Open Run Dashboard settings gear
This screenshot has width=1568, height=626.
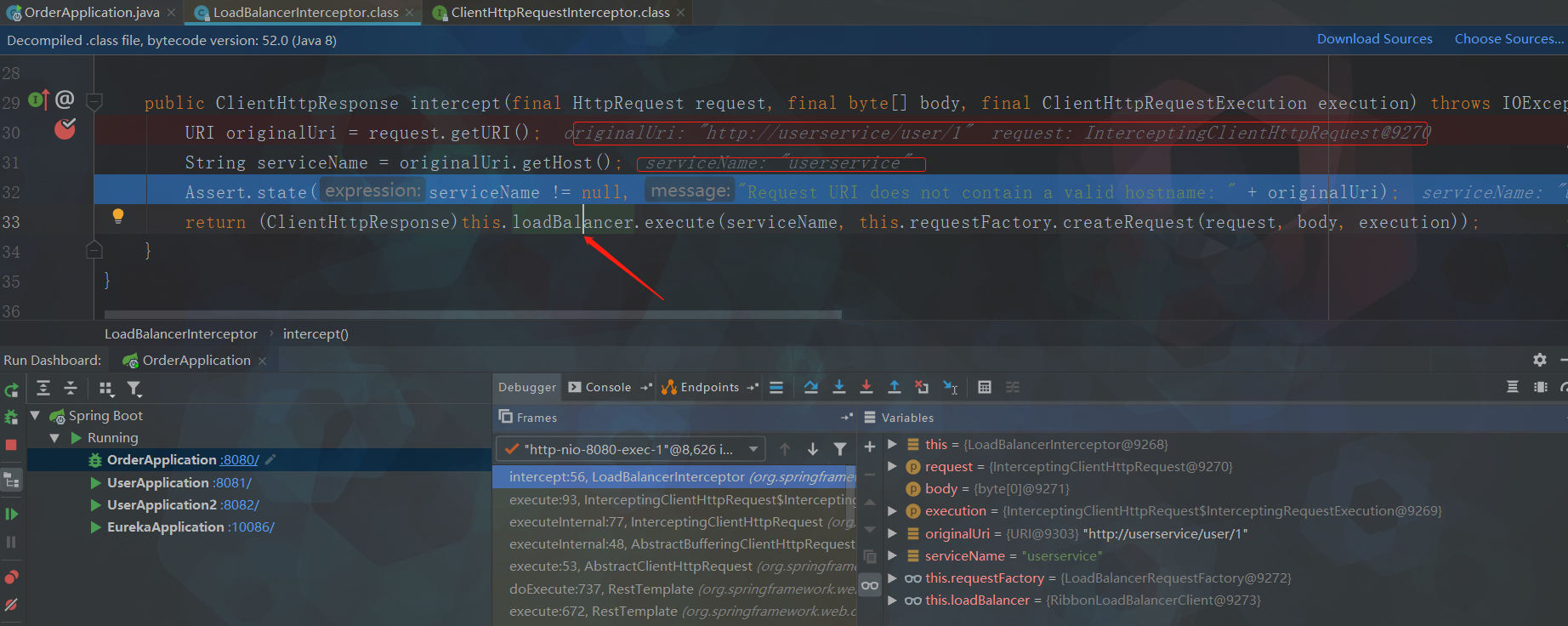pyautogui.click(x=1540, y=360)
